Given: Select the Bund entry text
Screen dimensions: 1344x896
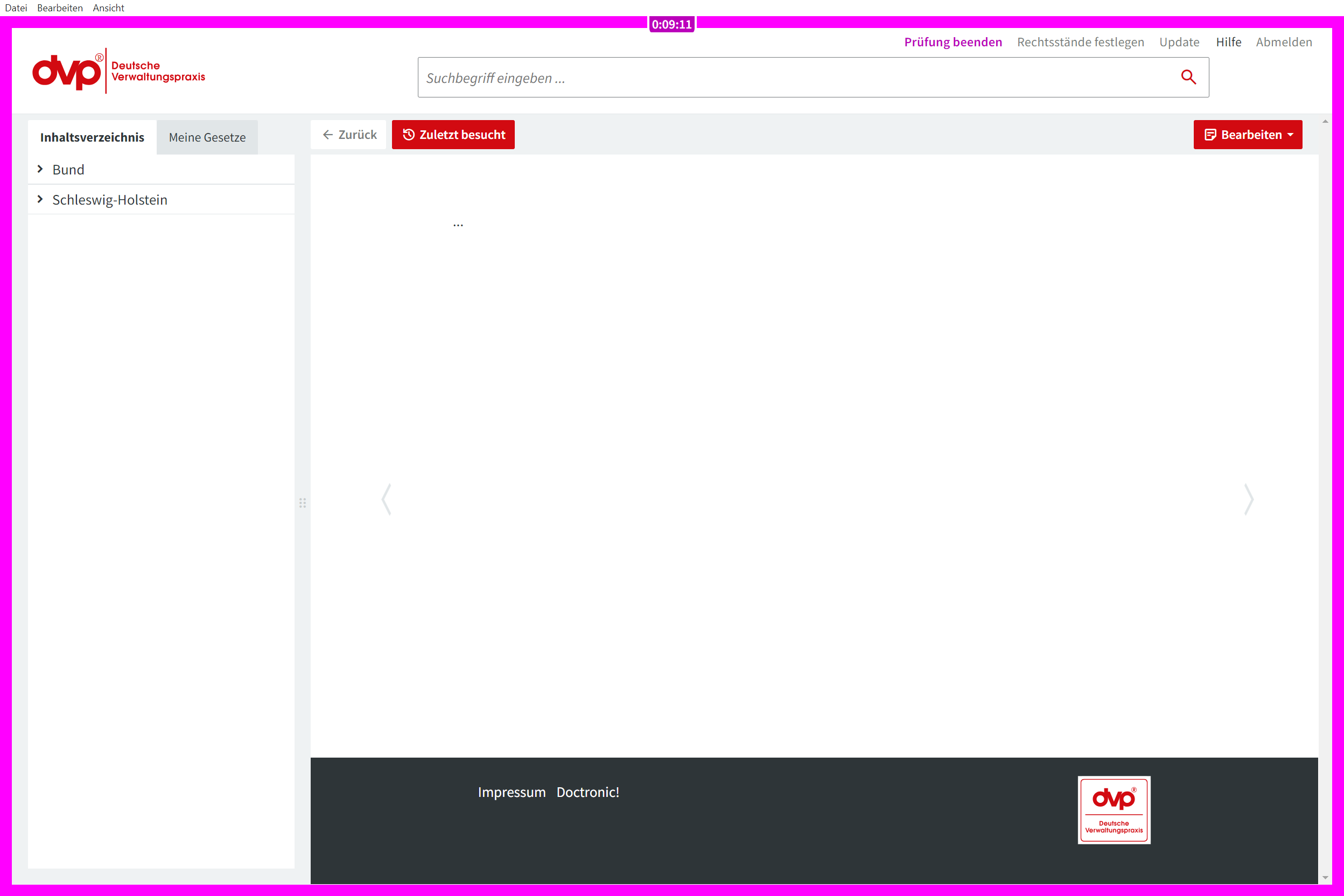Looking at the screenshot, I should click(68, 170).
